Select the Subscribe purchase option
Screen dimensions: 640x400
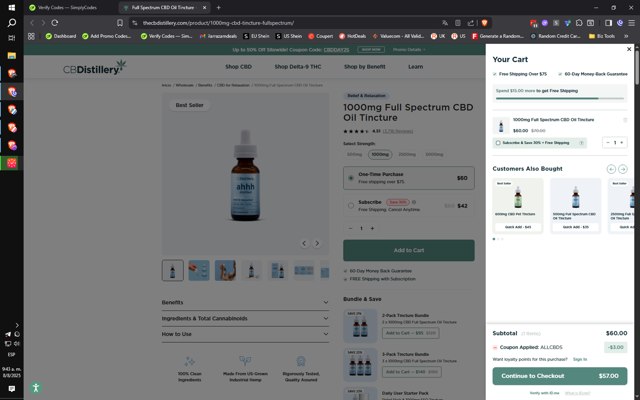coord(409,206)
